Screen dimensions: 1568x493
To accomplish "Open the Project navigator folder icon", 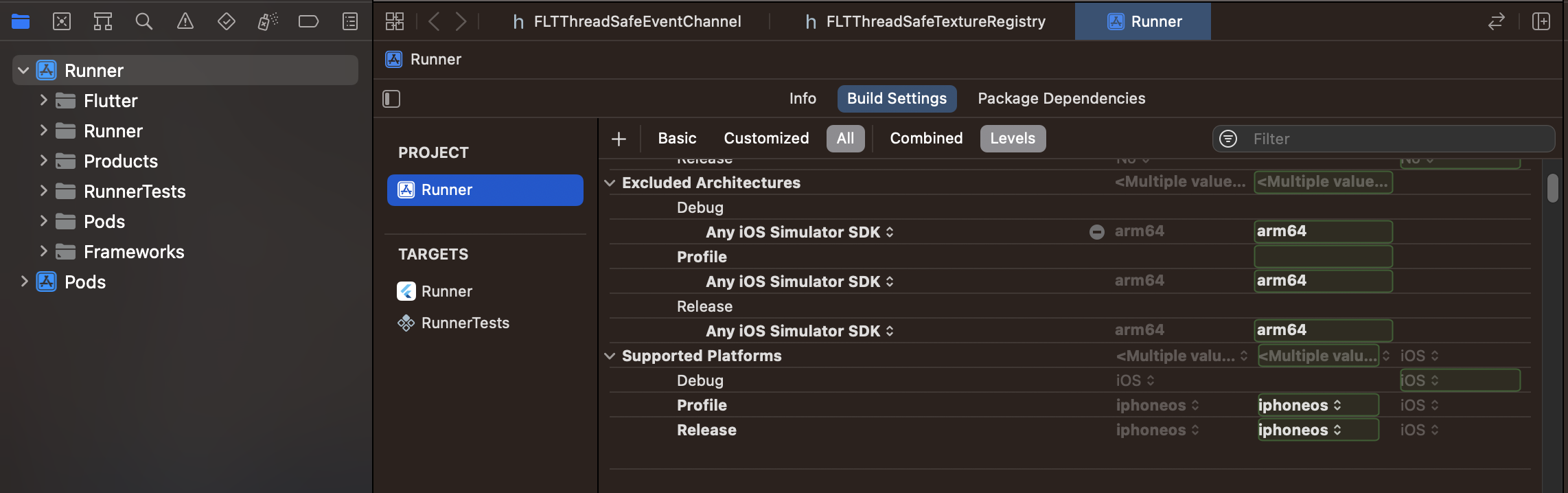I will tap(21, 22).
